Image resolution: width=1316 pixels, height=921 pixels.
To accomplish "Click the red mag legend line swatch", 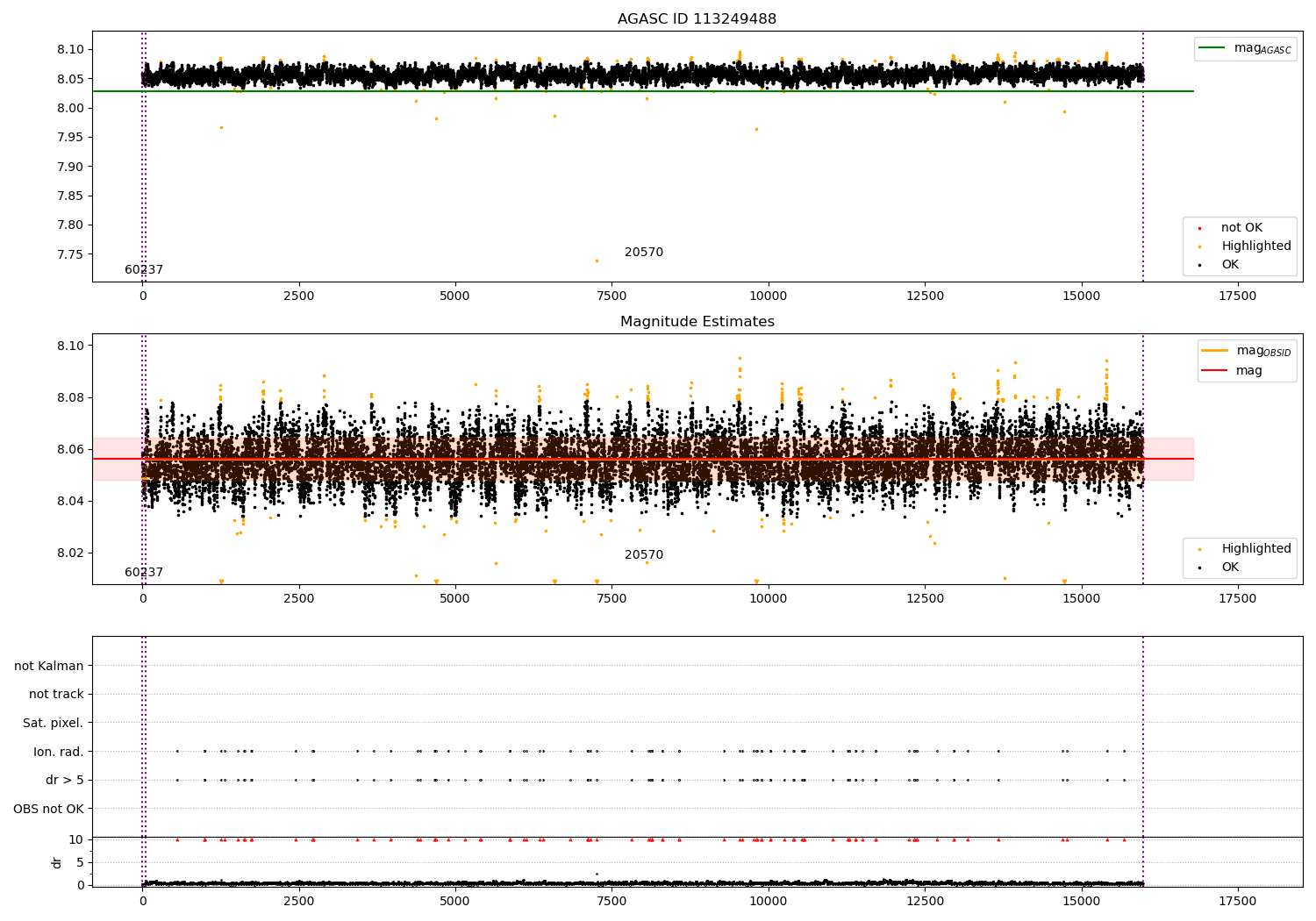I will [x=1214, y=371].
